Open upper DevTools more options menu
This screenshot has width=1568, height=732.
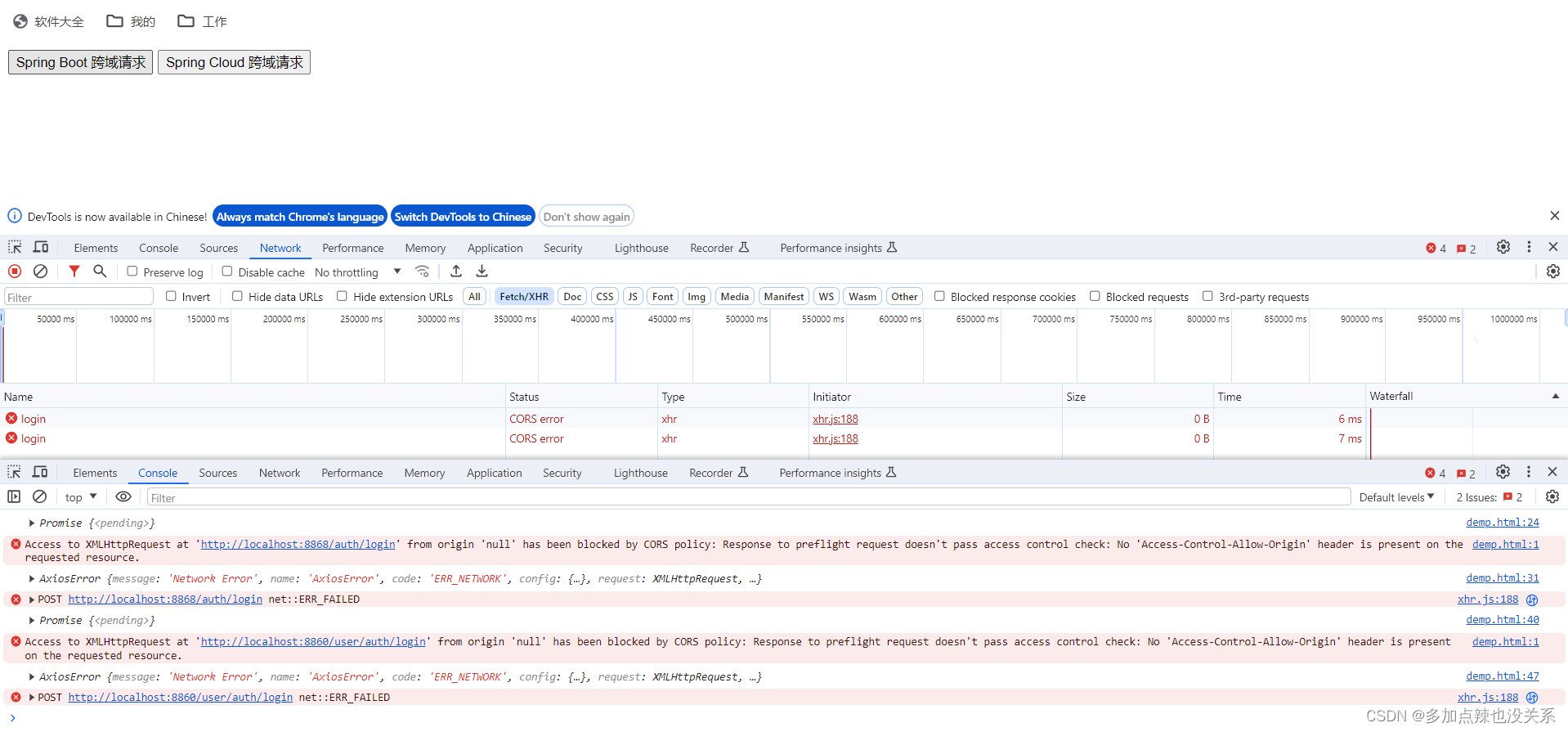click(x=1529, y=247)
